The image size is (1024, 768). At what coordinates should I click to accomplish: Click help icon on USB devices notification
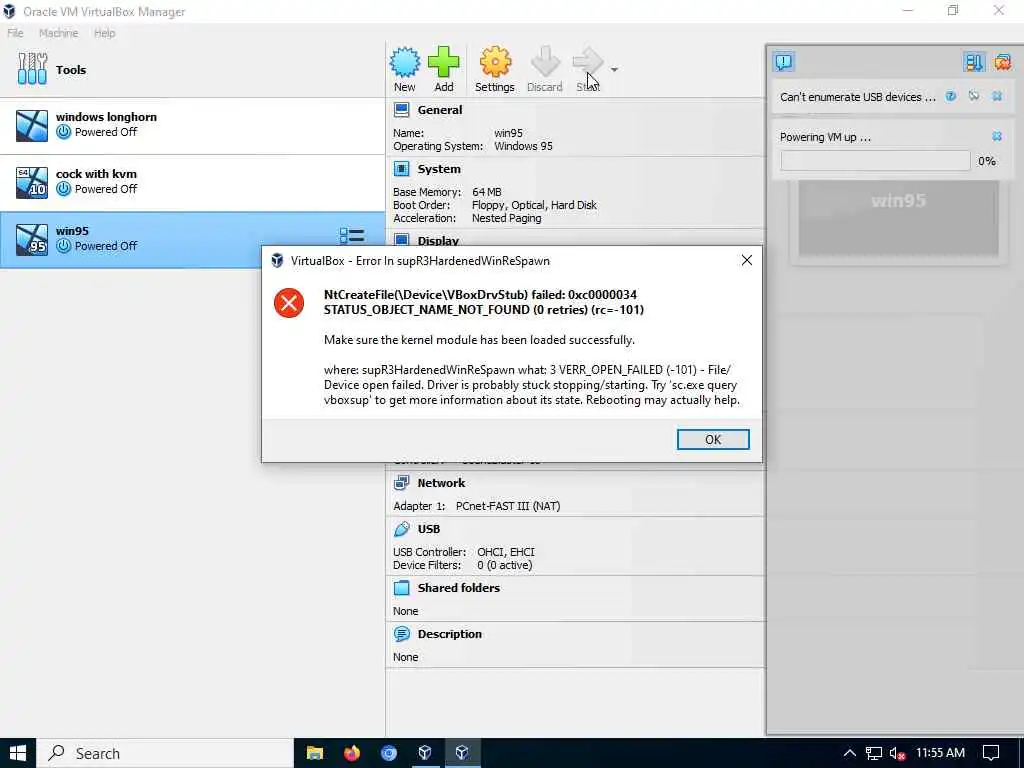tap(951, 97)
